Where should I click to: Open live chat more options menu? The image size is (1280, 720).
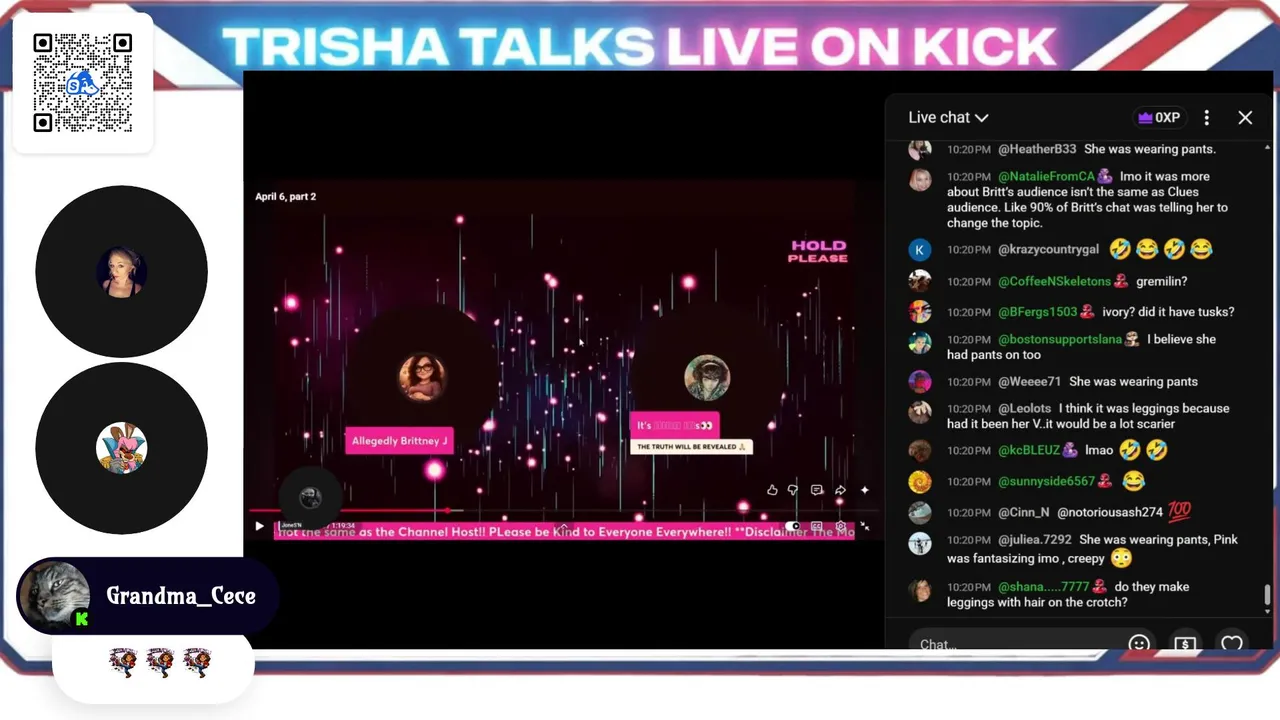tap(1207, 117)
